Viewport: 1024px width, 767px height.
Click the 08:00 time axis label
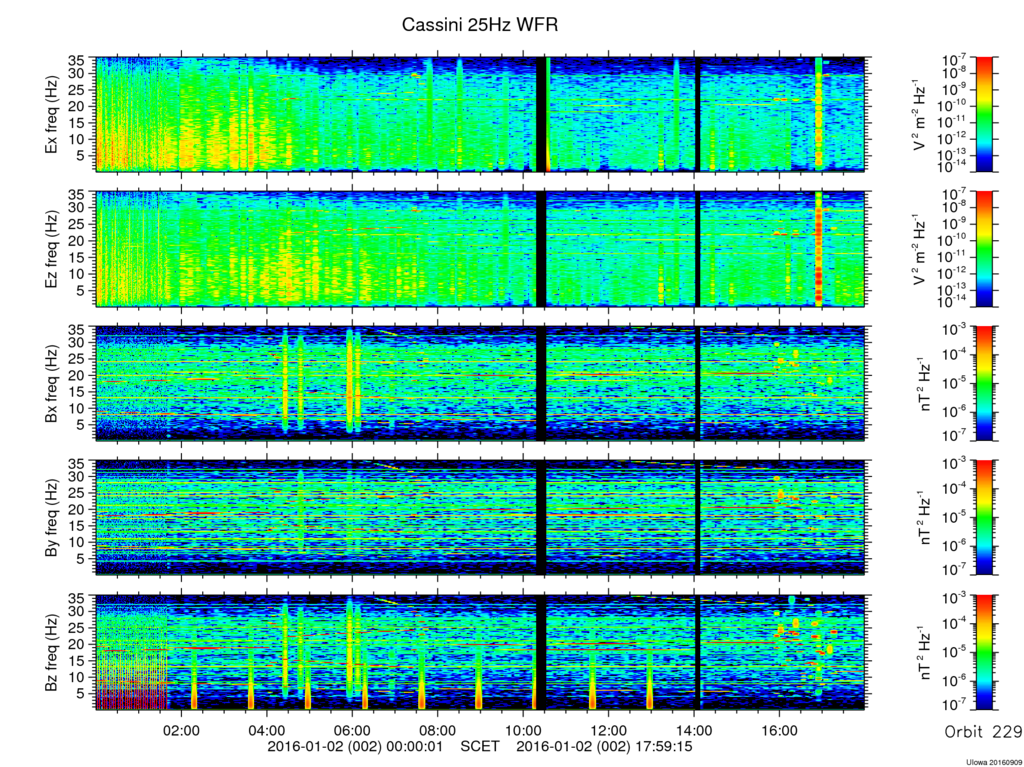click(x=438, y=730)
